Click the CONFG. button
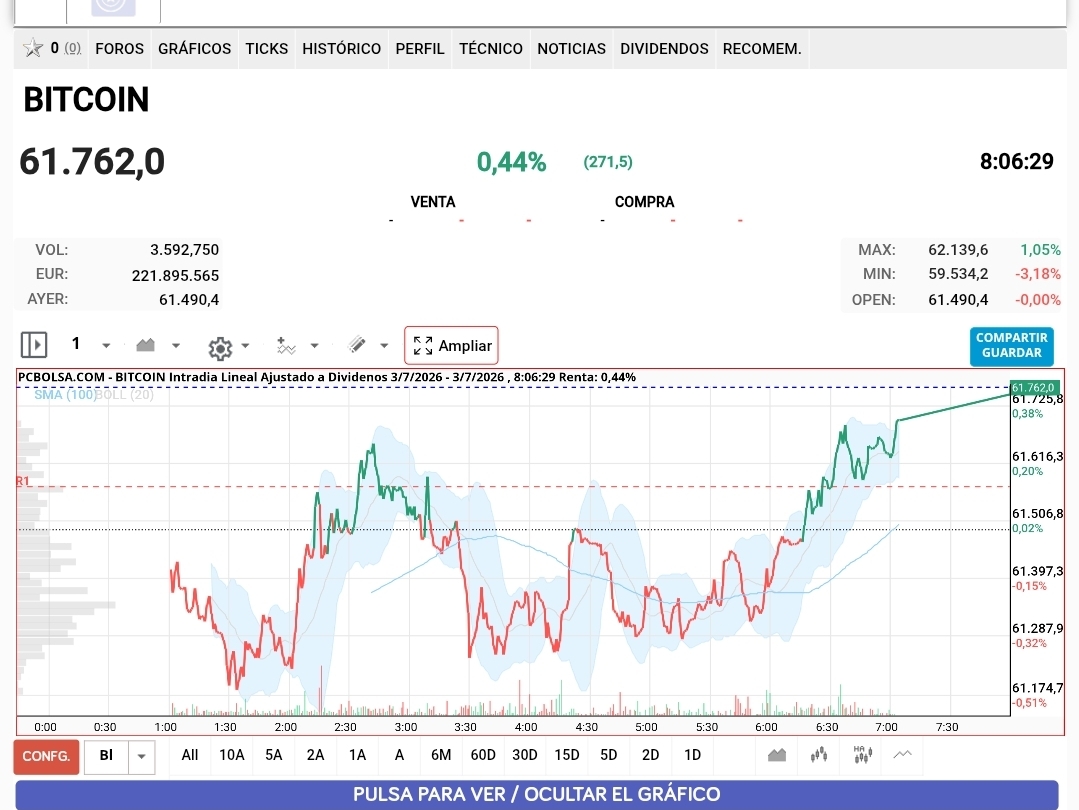Image resolution: width=1079 pixels, height=810 pixels. pos(46,756)
